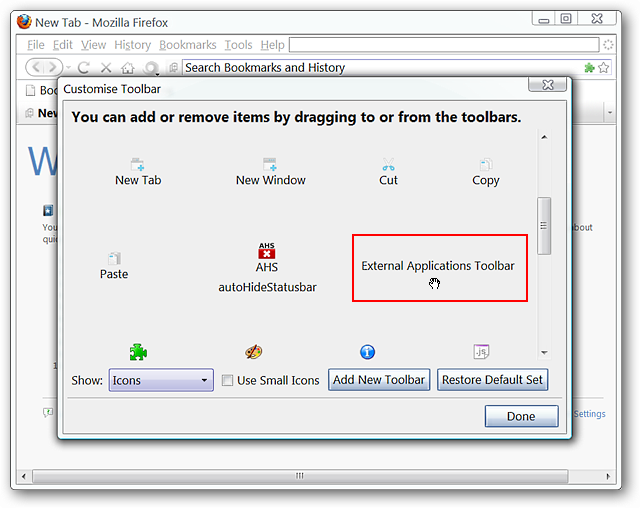Click the site identity icon beside address bar
This screenshot has width=640, height=508.
pyautogui.click(x=173, y=67)
